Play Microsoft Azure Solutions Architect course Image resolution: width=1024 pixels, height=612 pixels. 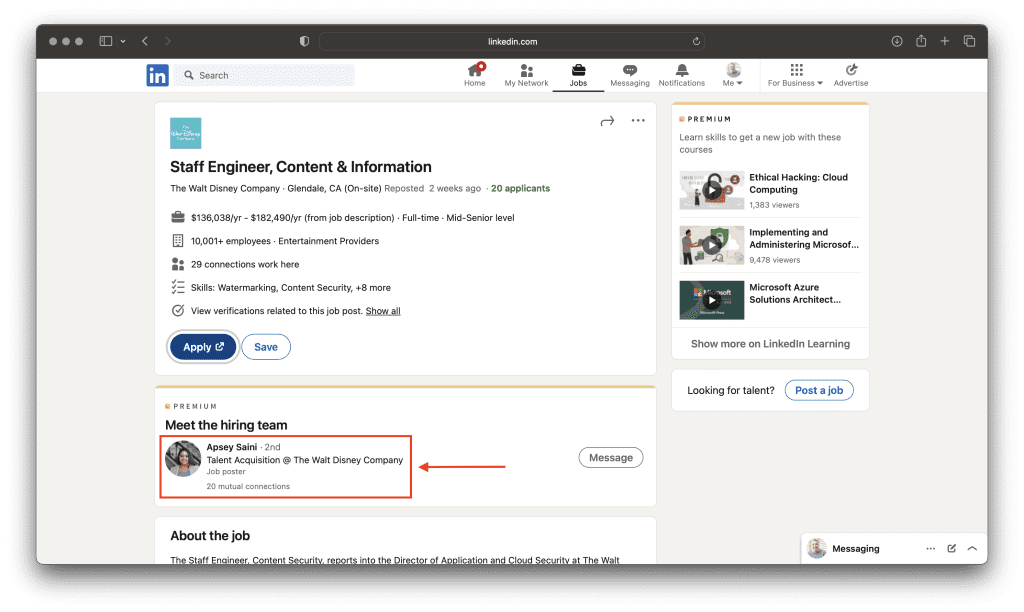pyautogui.click(x=711, y=300)
